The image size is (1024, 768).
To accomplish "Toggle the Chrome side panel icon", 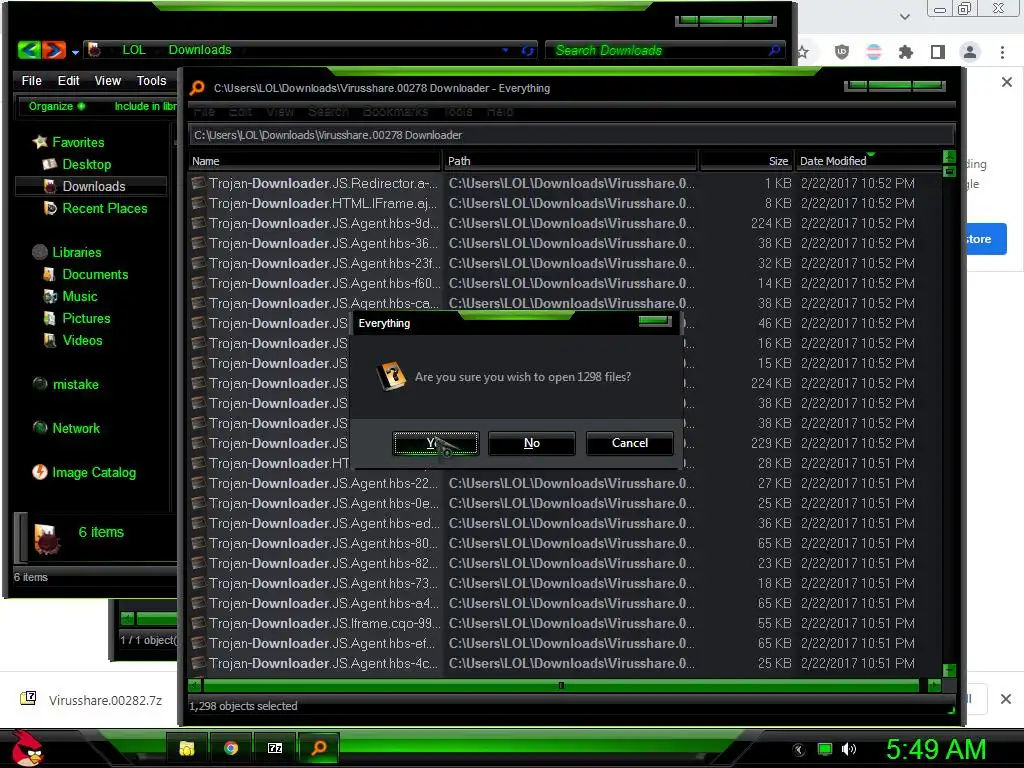I will tap(938, 52).
